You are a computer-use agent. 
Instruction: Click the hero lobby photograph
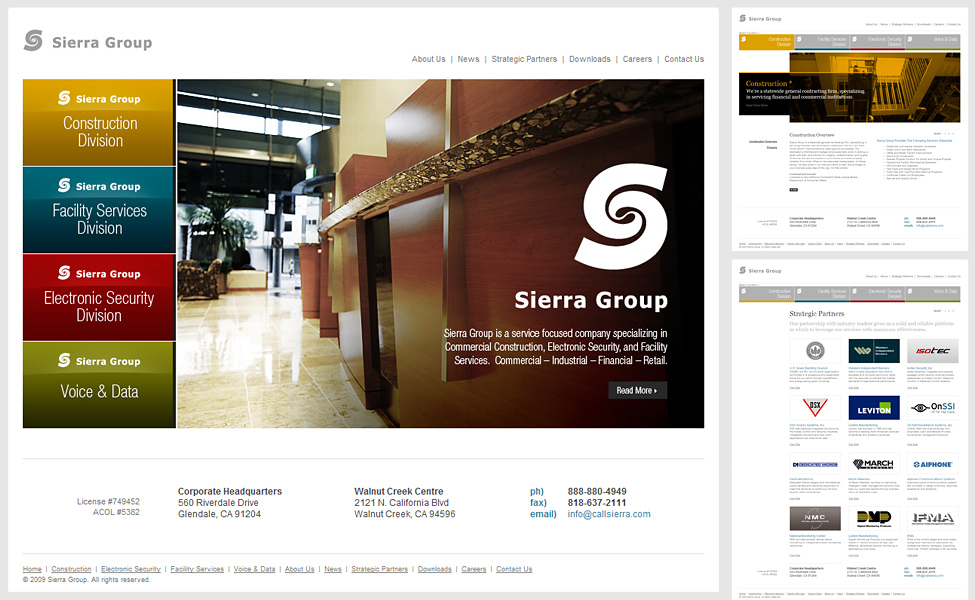(x=440, y=253)
